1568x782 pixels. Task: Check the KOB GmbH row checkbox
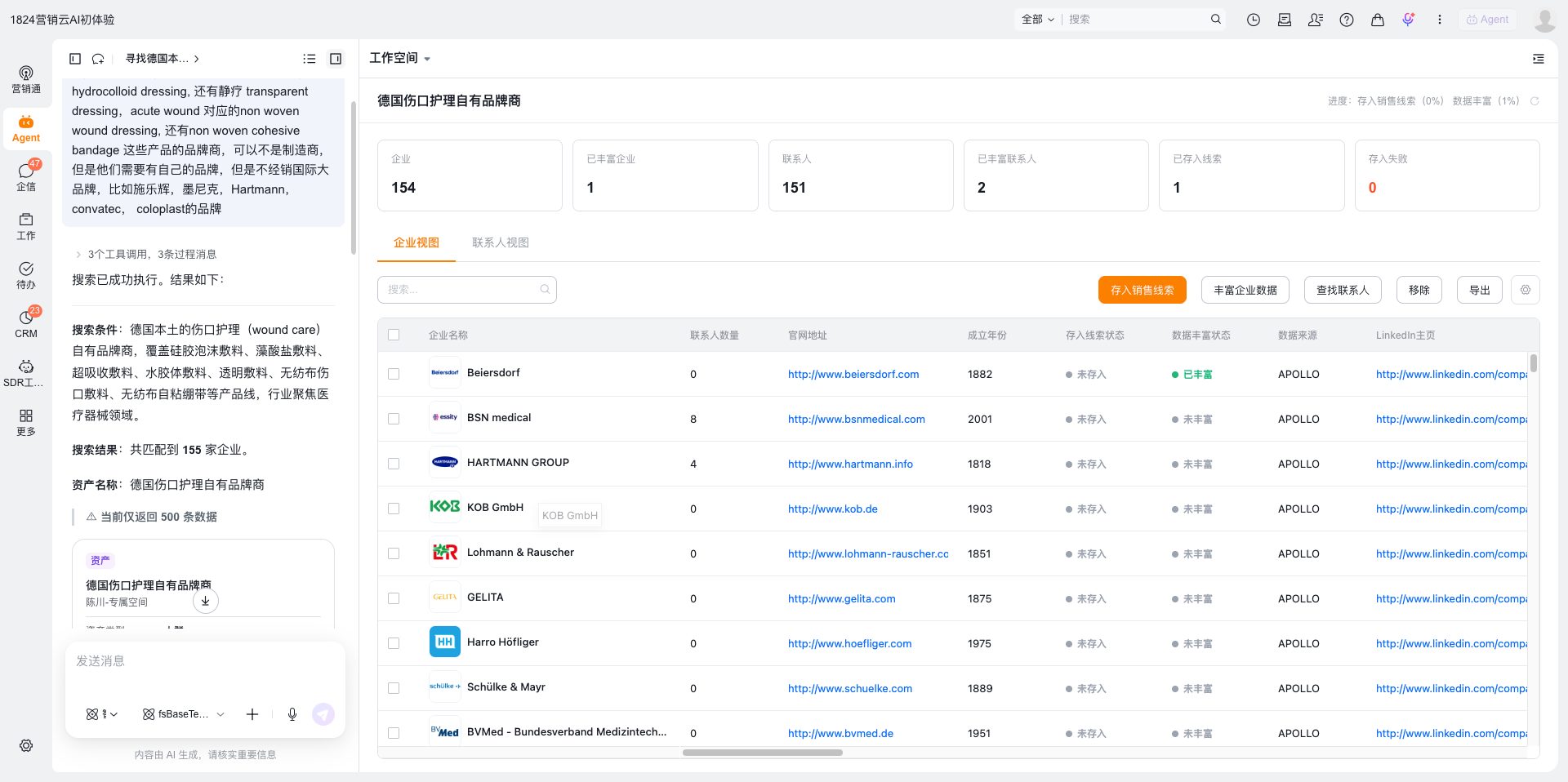(x=394, y=509)
